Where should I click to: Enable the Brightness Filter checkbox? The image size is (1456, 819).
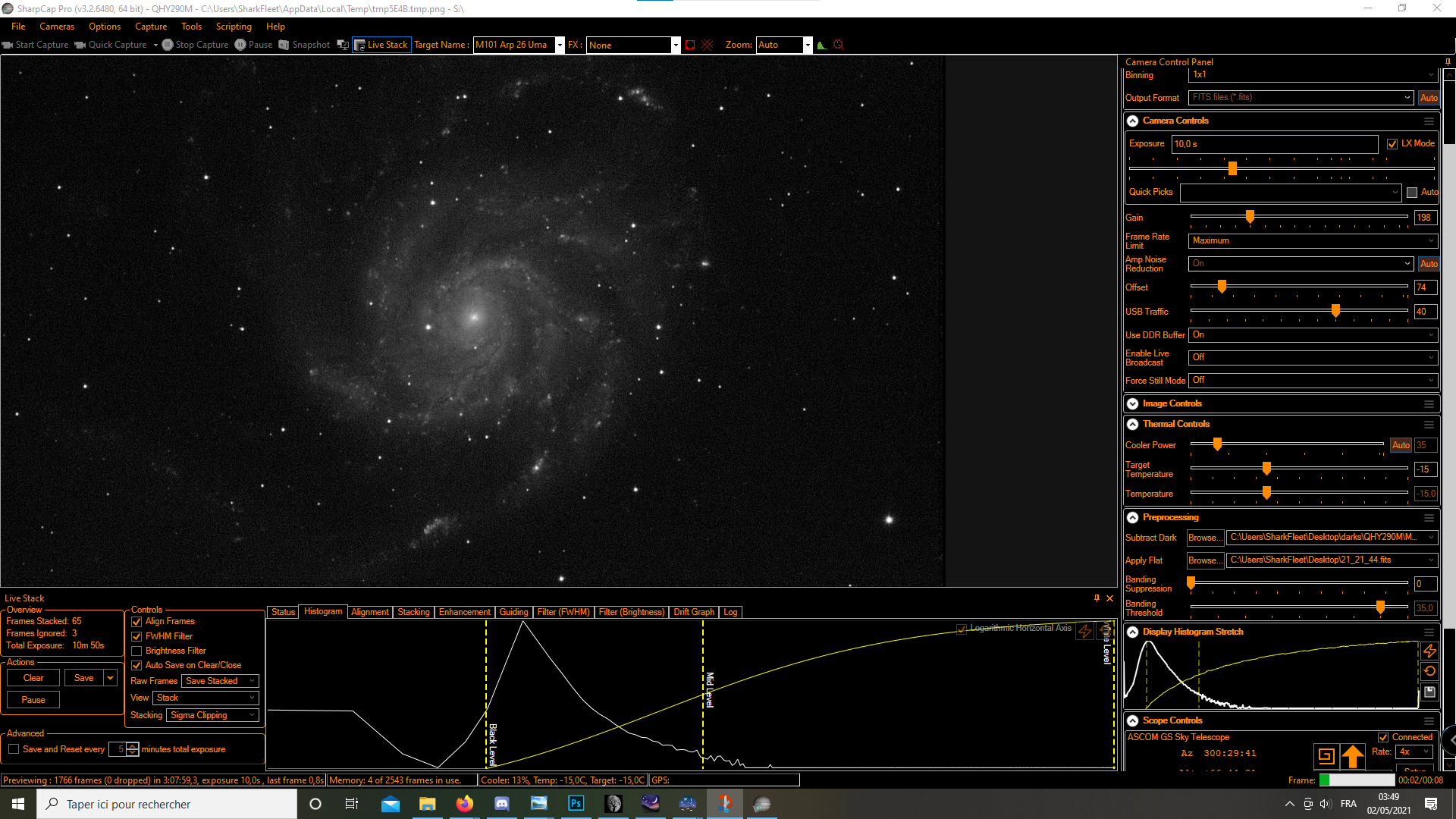pyautogui.click(x=137, y=651)
